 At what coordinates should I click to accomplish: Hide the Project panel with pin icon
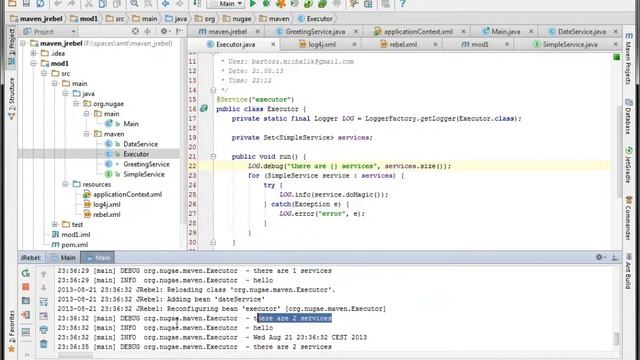pos(179,31)
